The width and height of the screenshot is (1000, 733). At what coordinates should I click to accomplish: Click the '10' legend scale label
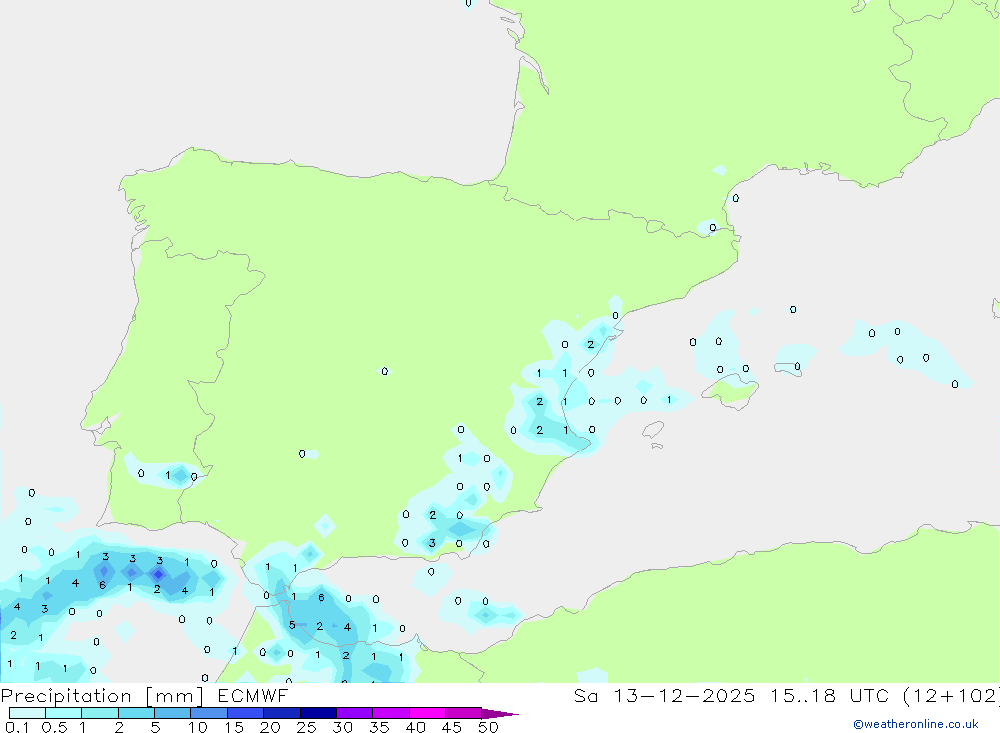[198, 727]
